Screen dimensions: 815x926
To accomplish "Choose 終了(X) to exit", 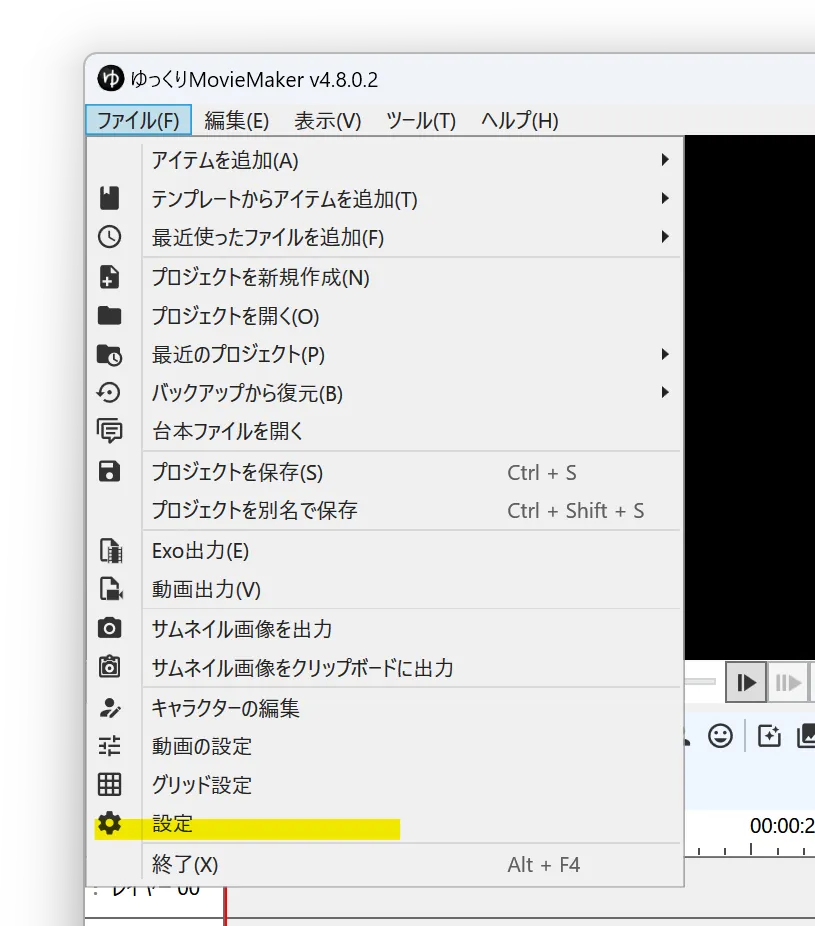I will click(x=385, y=865).
